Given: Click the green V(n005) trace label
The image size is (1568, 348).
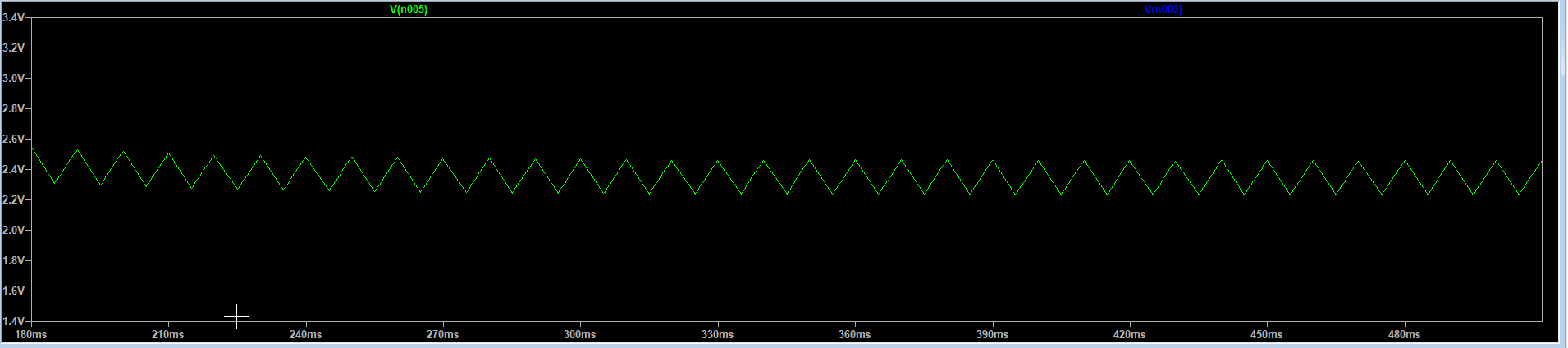Looking at the screenshot, I should [x=408, y=10].
